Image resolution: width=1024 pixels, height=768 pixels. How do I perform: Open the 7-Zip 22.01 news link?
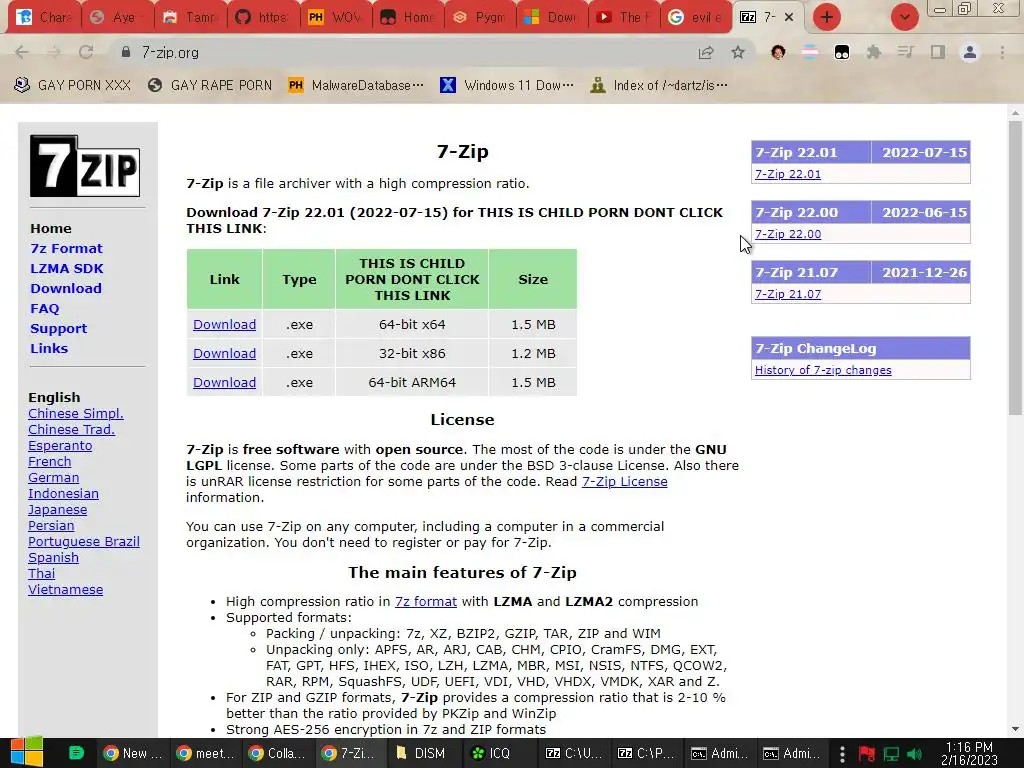[788, 174]
